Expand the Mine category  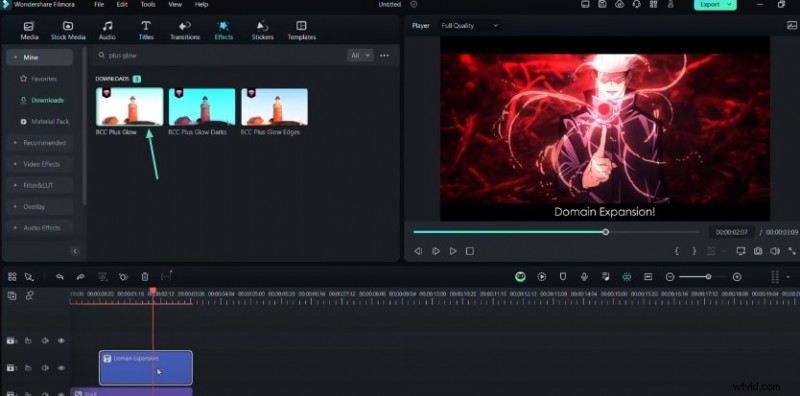(39, 57)
